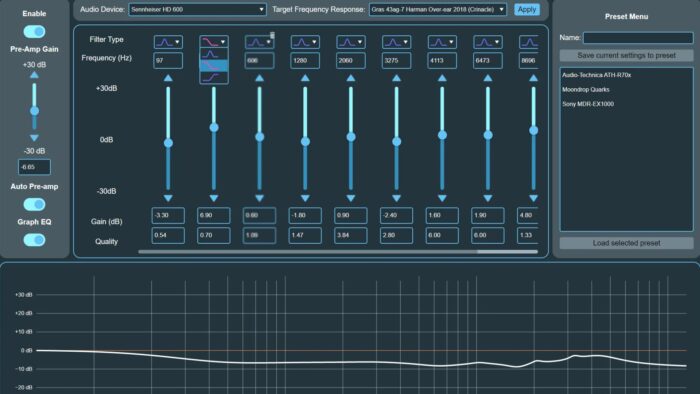Click the down arrow above the 0.60 gain field
Screen dimensions: 700x394
coord(259,198)
